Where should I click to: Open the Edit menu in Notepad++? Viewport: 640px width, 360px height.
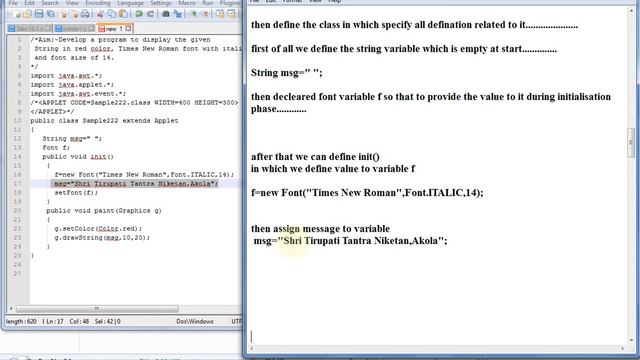click(x=29, y=3)
